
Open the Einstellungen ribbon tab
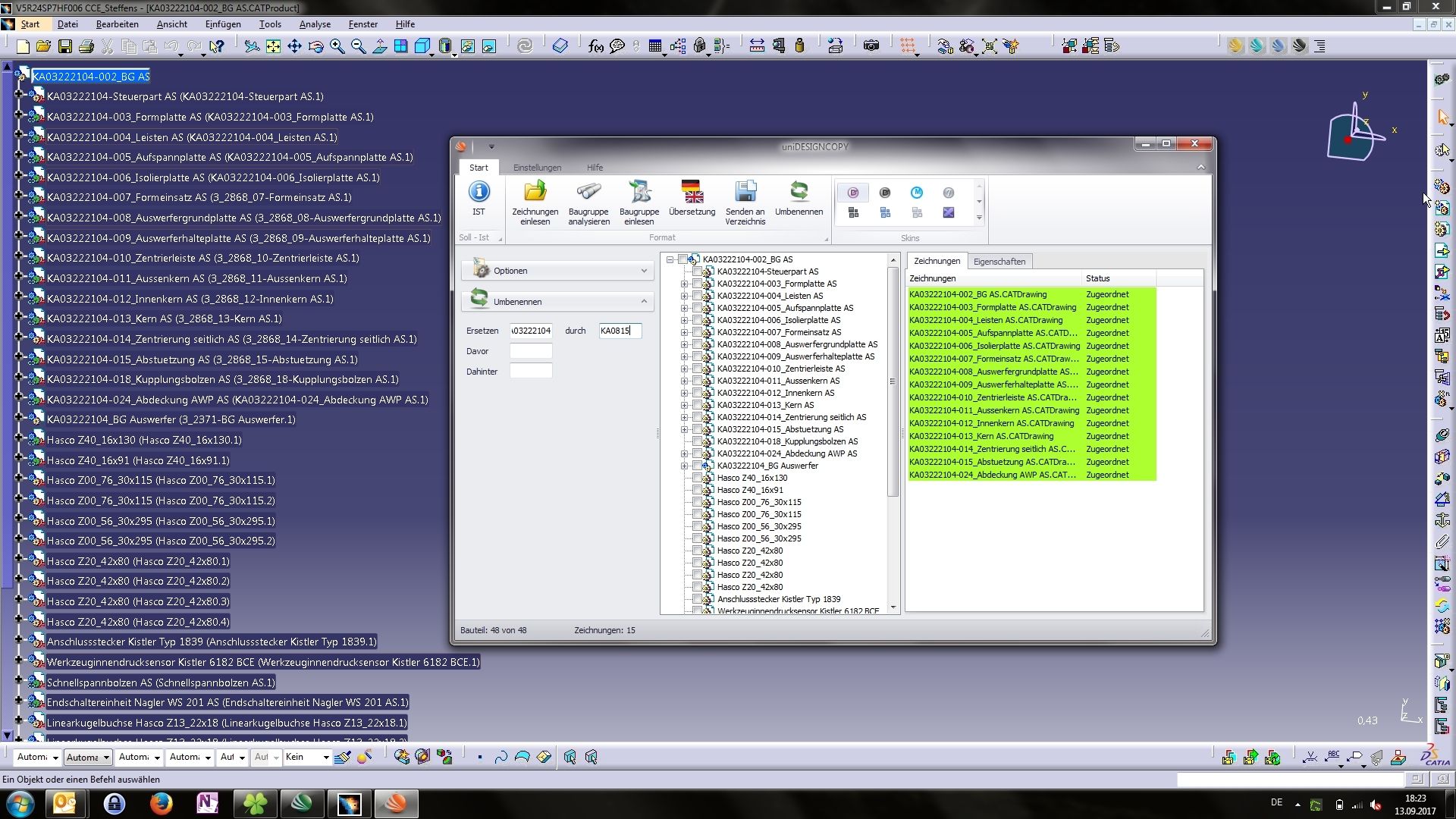pos(537,168)
